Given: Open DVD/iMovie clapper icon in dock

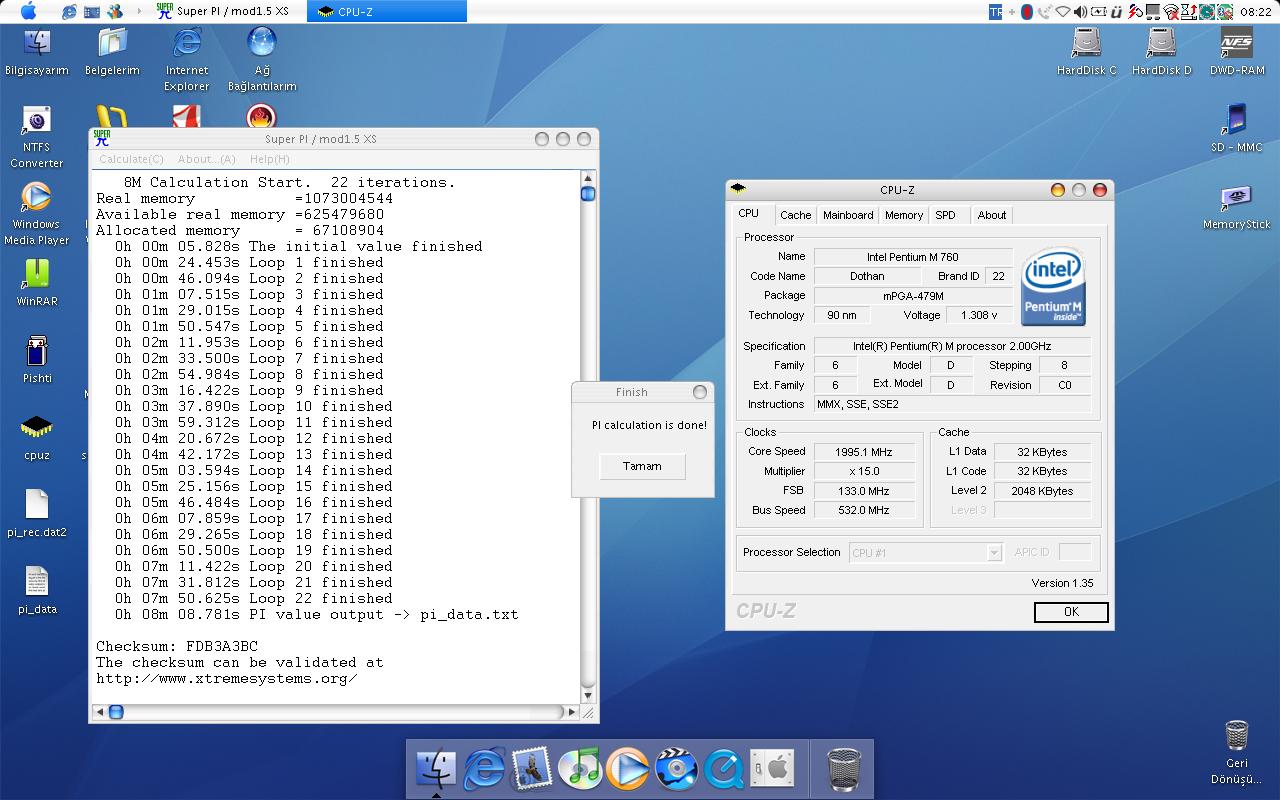Looking at the screenshot, I should coord(676,768).
